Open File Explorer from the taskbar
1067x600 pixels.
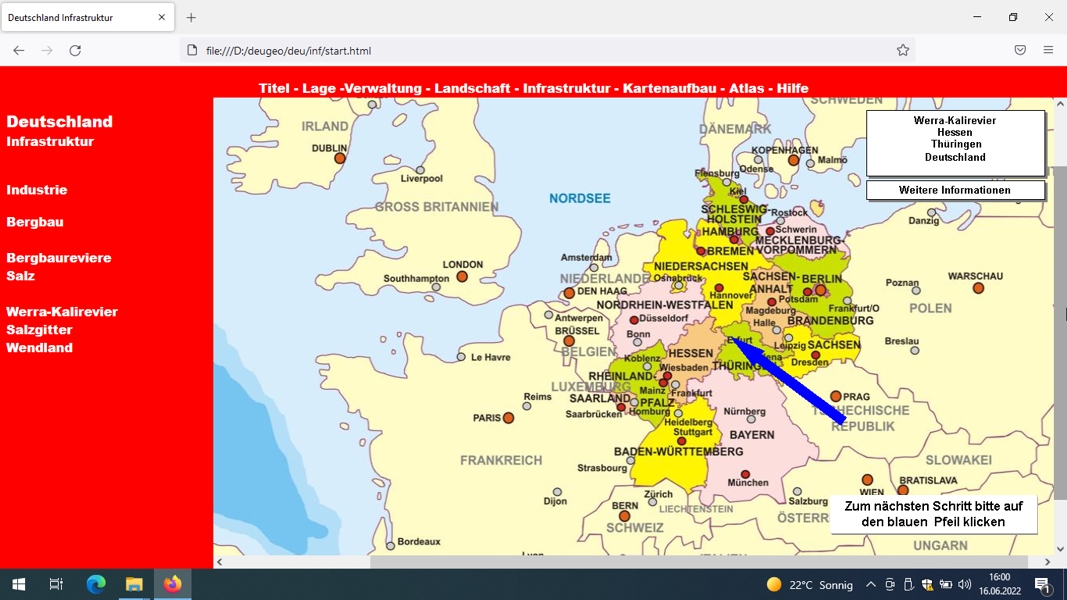(x=134, y=584)
